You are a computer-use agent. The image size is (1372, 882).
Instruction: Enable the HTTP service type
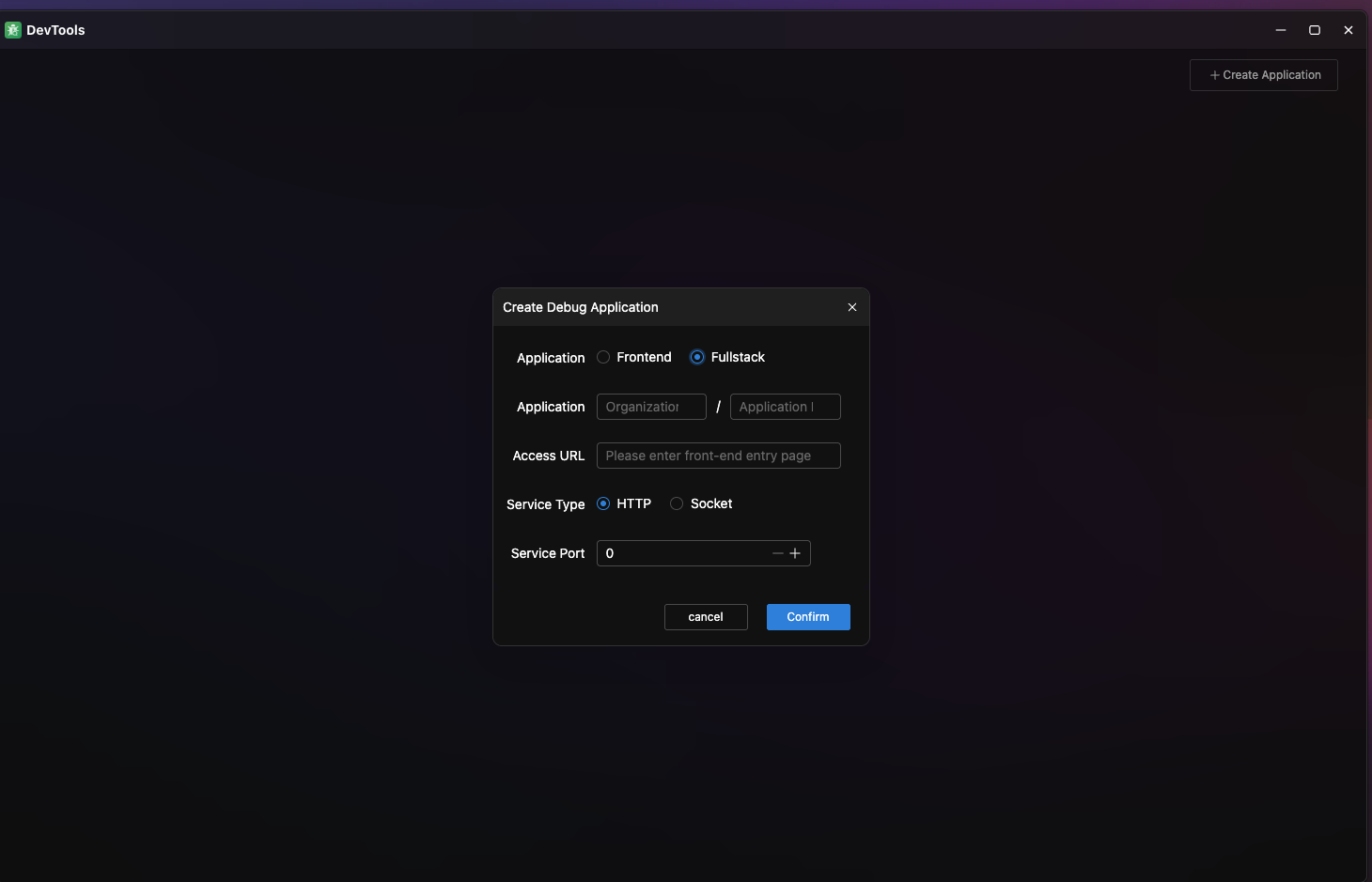click(x=604, y=503)
